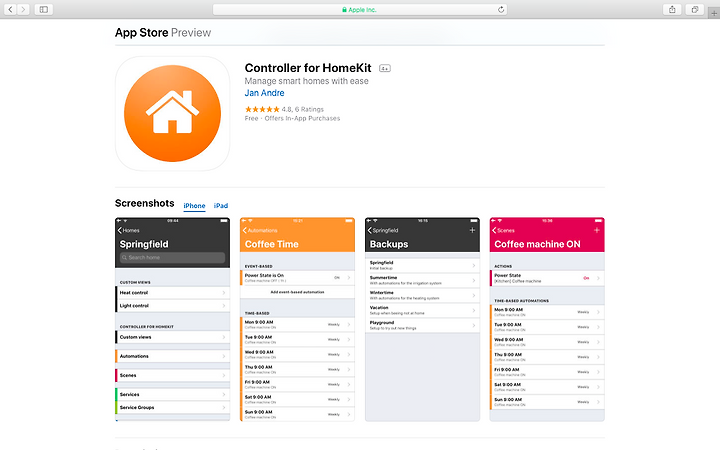Open the Share menu icon
This screenshot has height=450, width=720.
click(x=672, y=9)
